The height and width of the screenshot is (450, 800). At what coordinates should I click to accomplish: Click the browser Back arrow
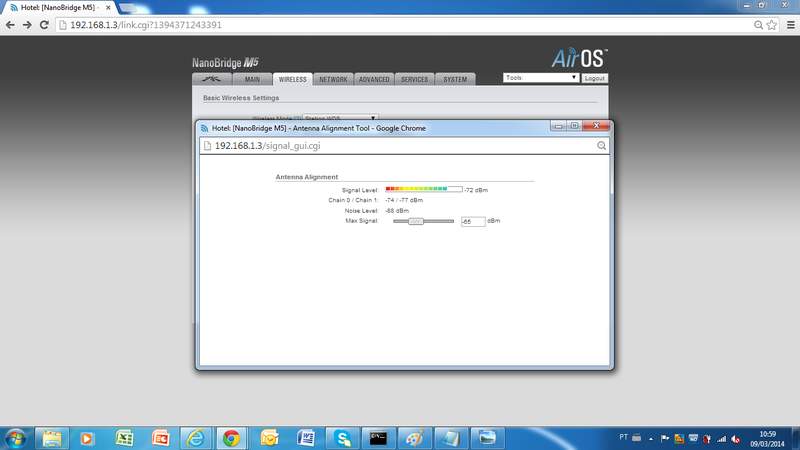tap(10, 25)
